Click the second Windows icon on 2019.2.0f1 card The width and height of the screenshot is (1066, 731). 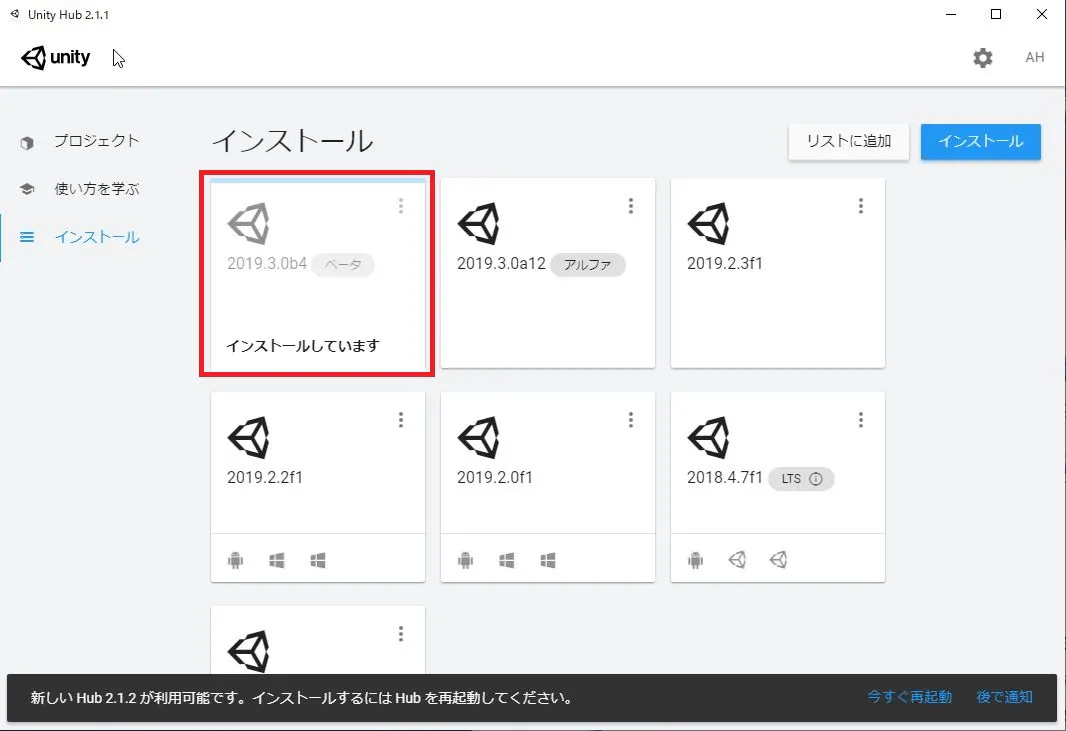pyautogui.click(x=548, y=560)
